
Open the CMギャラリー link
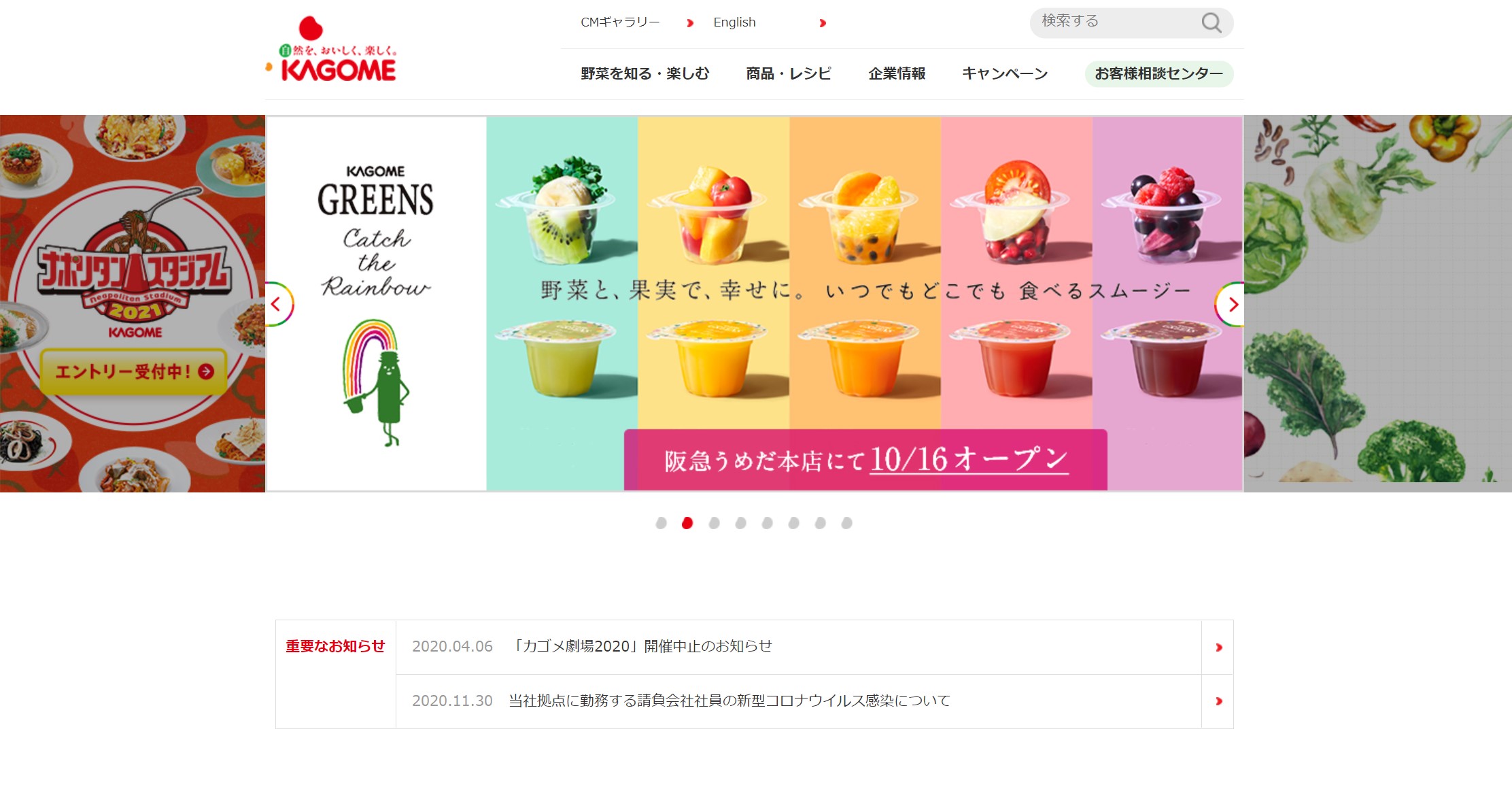click(620, 22)
